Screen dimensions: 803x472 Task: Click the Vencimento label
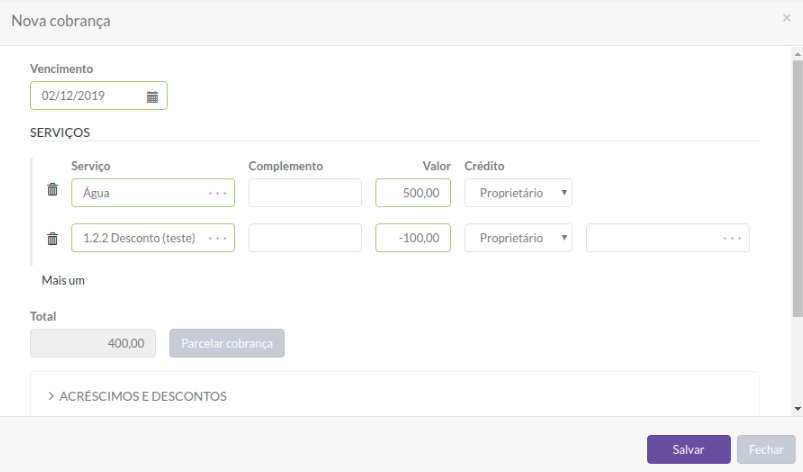61,69
